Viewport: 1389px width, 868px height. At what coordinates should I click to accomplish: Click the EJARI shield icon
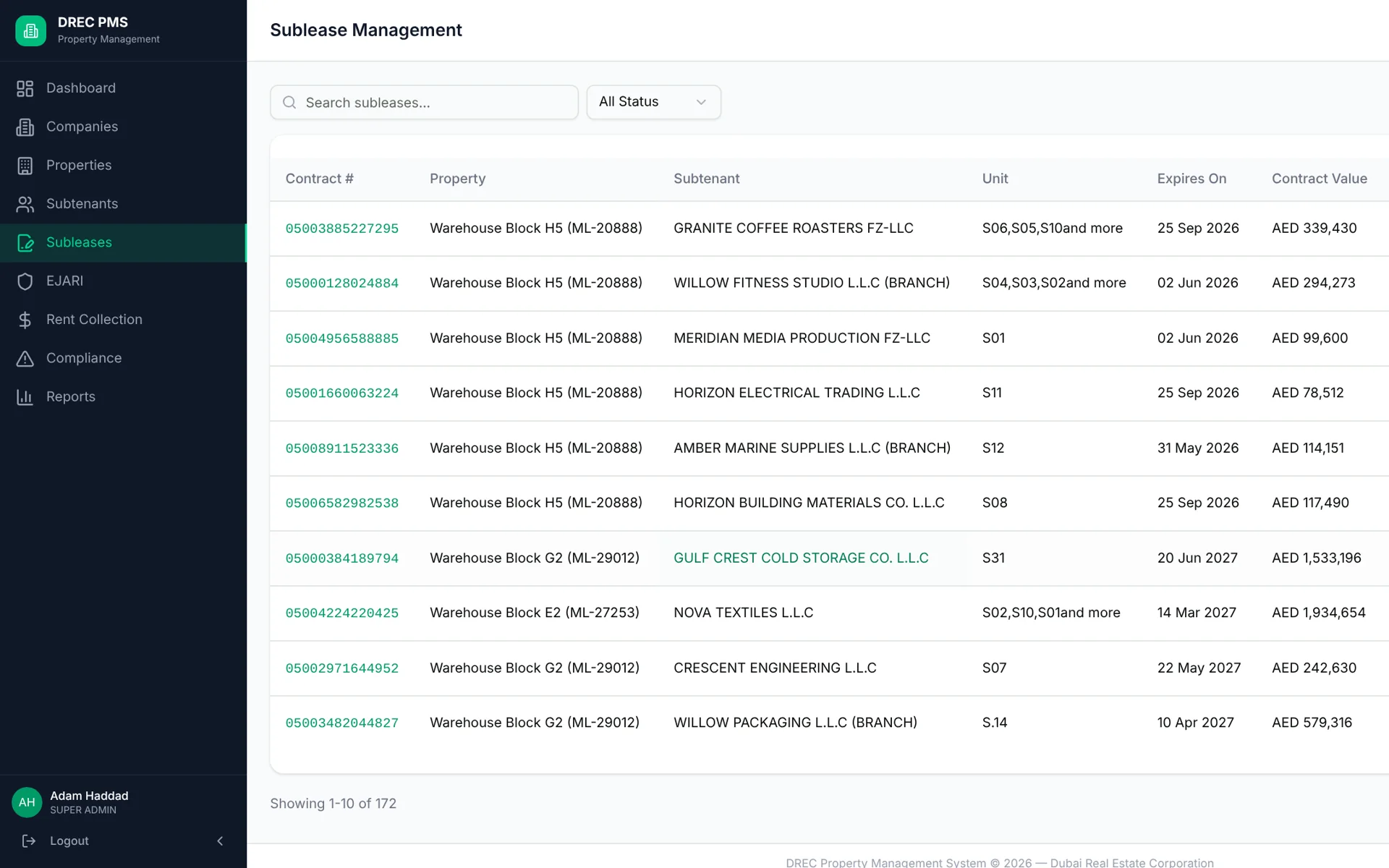point(25,281)
